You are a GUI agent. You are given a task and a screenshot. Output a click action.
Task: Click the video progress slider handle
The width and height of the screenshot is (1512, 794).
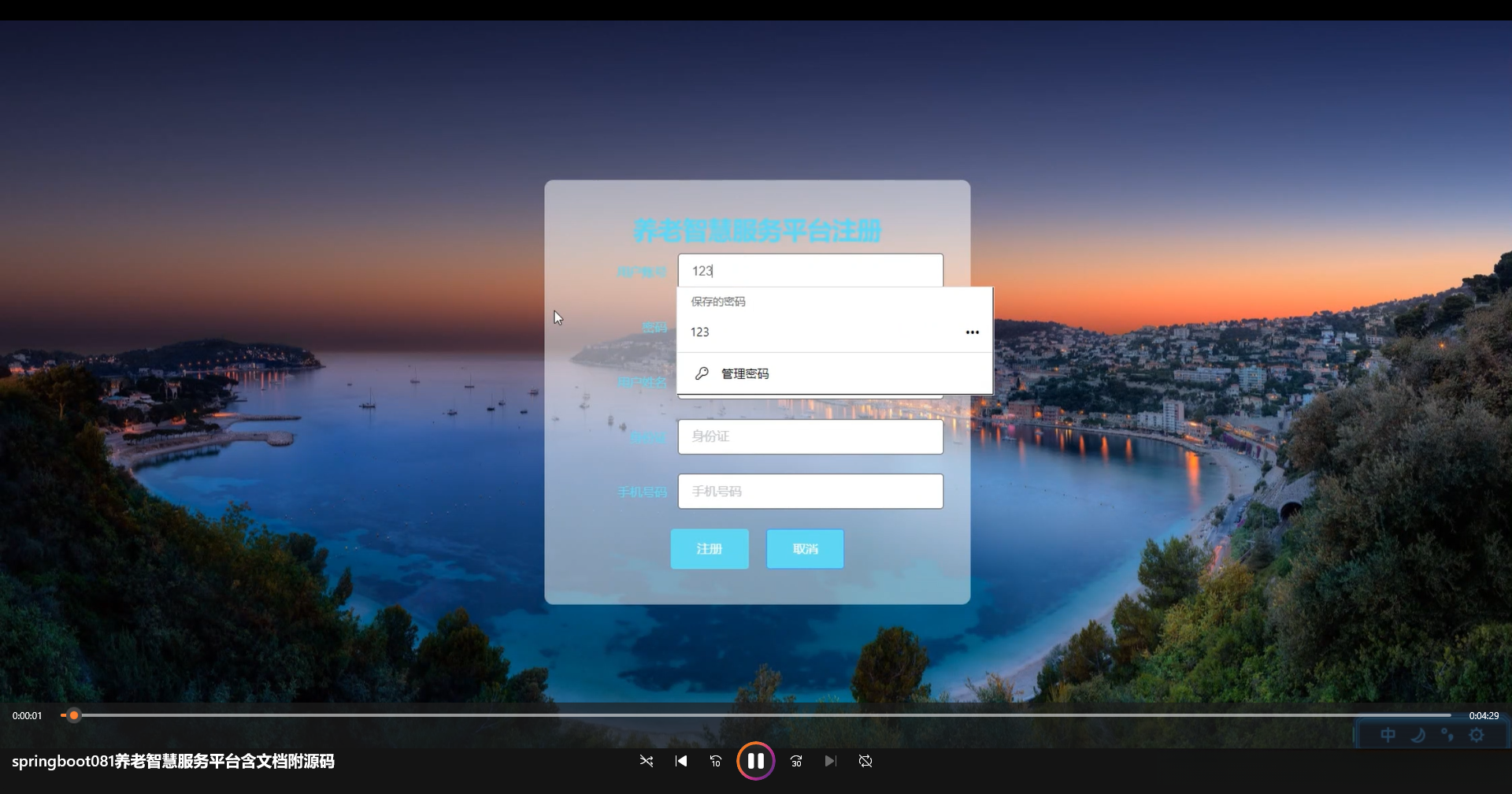[x=74, y=715]
